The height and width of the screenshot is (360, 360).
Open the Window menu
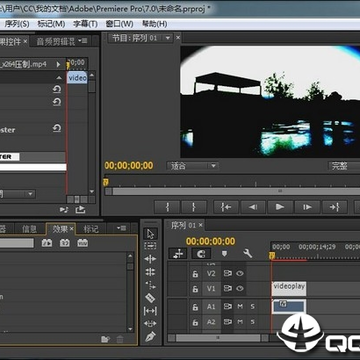tap(119, 24)
